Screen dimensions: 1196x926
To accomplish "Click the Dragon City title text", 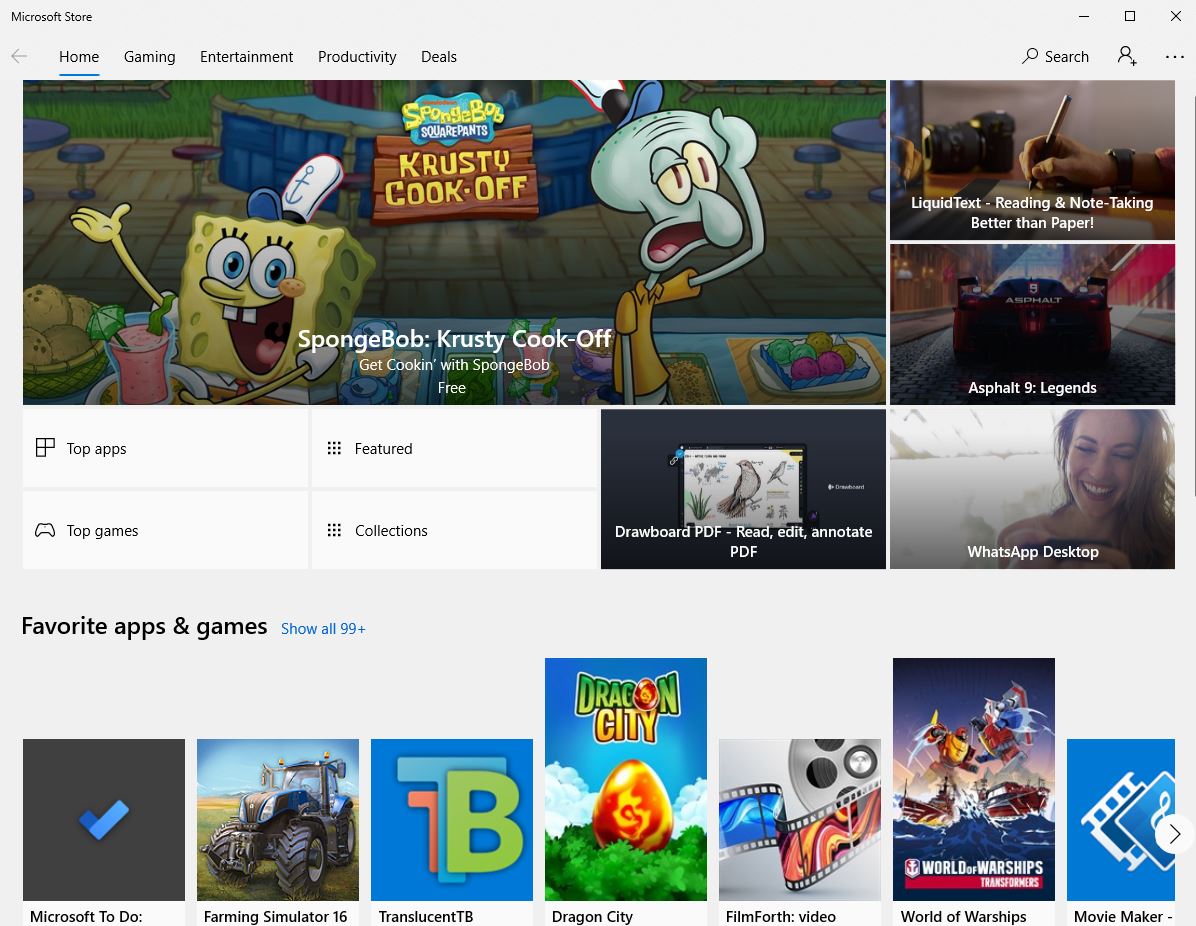I will tap(592, 916).
